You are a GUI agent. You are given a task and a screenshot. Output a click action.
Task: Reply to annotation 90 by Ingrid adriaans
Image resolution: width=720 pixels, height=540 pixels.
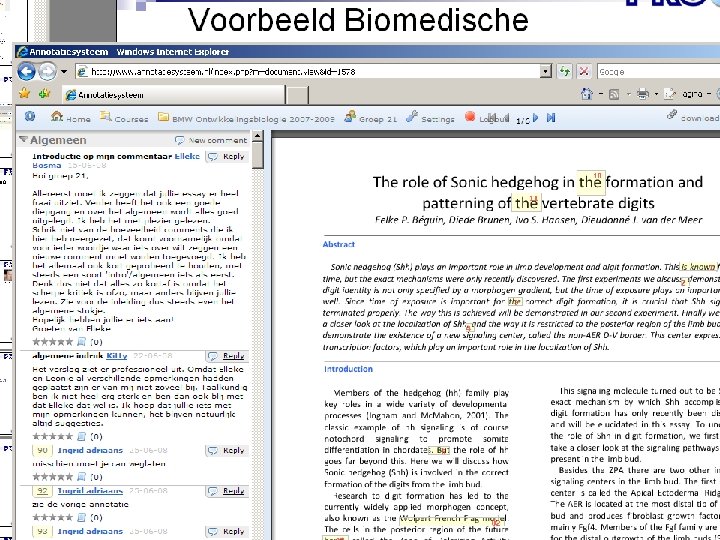(227, 451)
